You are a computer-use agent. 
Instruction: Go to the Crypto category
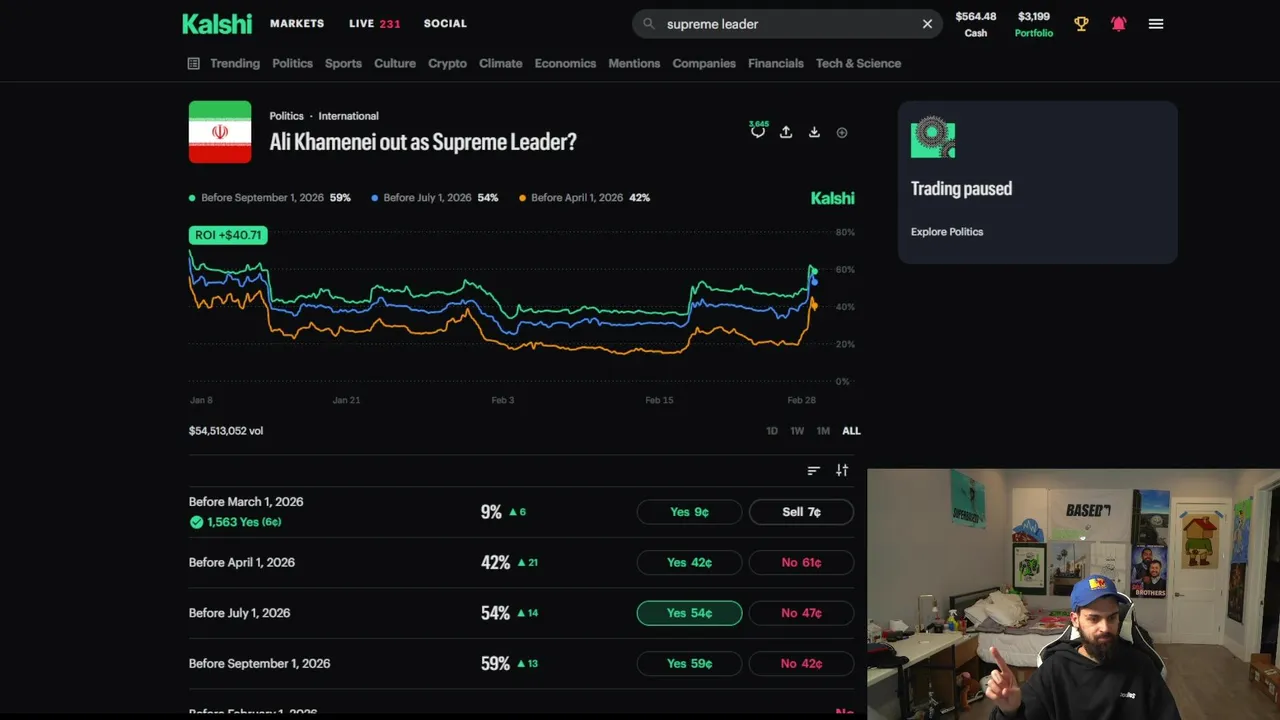[x=447, y=63]
